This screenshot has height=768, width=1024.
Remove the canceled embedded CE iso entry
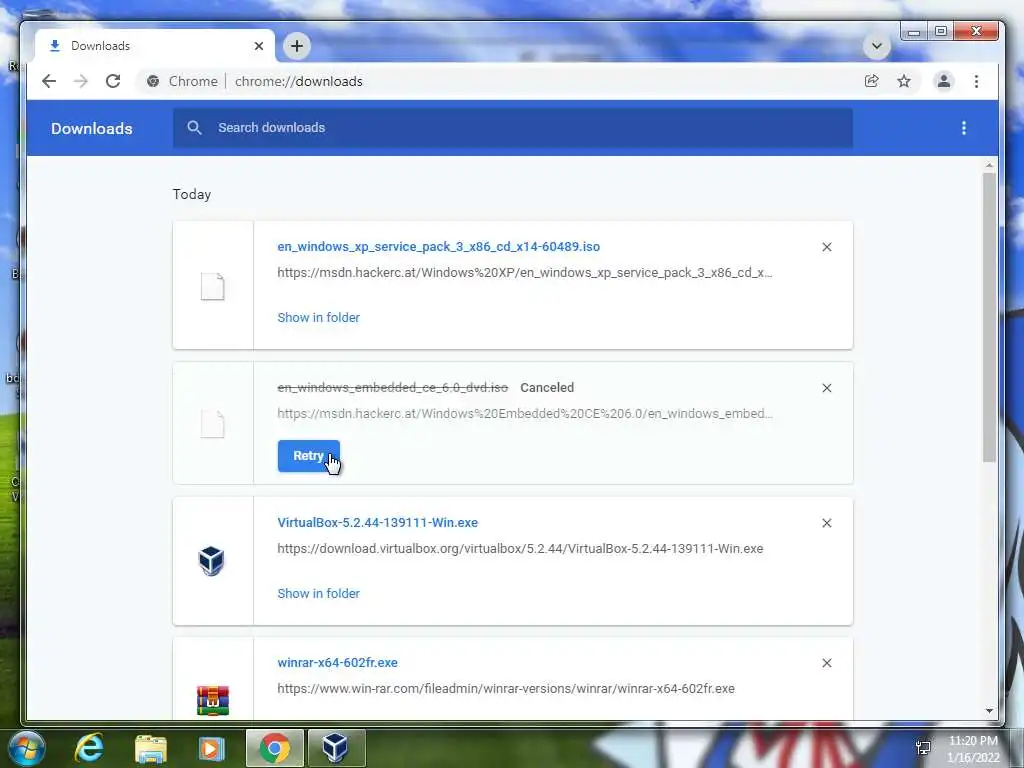pyautogui.click(x=827, y=388)
